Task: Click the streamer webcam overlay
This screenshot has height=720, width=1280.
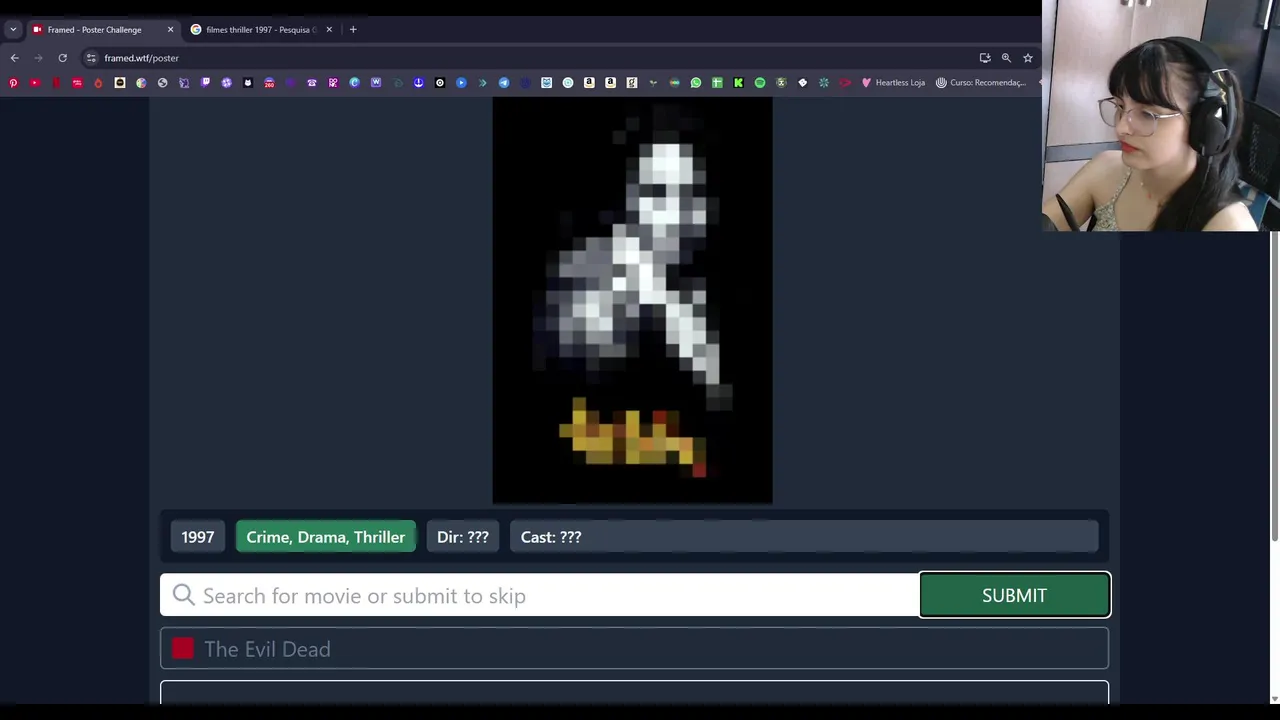Action: [x=1161, y=116]
